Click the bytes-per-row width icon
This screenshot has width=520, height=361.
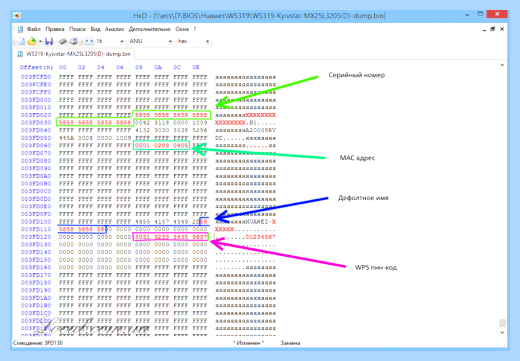(x=89, y=41)
